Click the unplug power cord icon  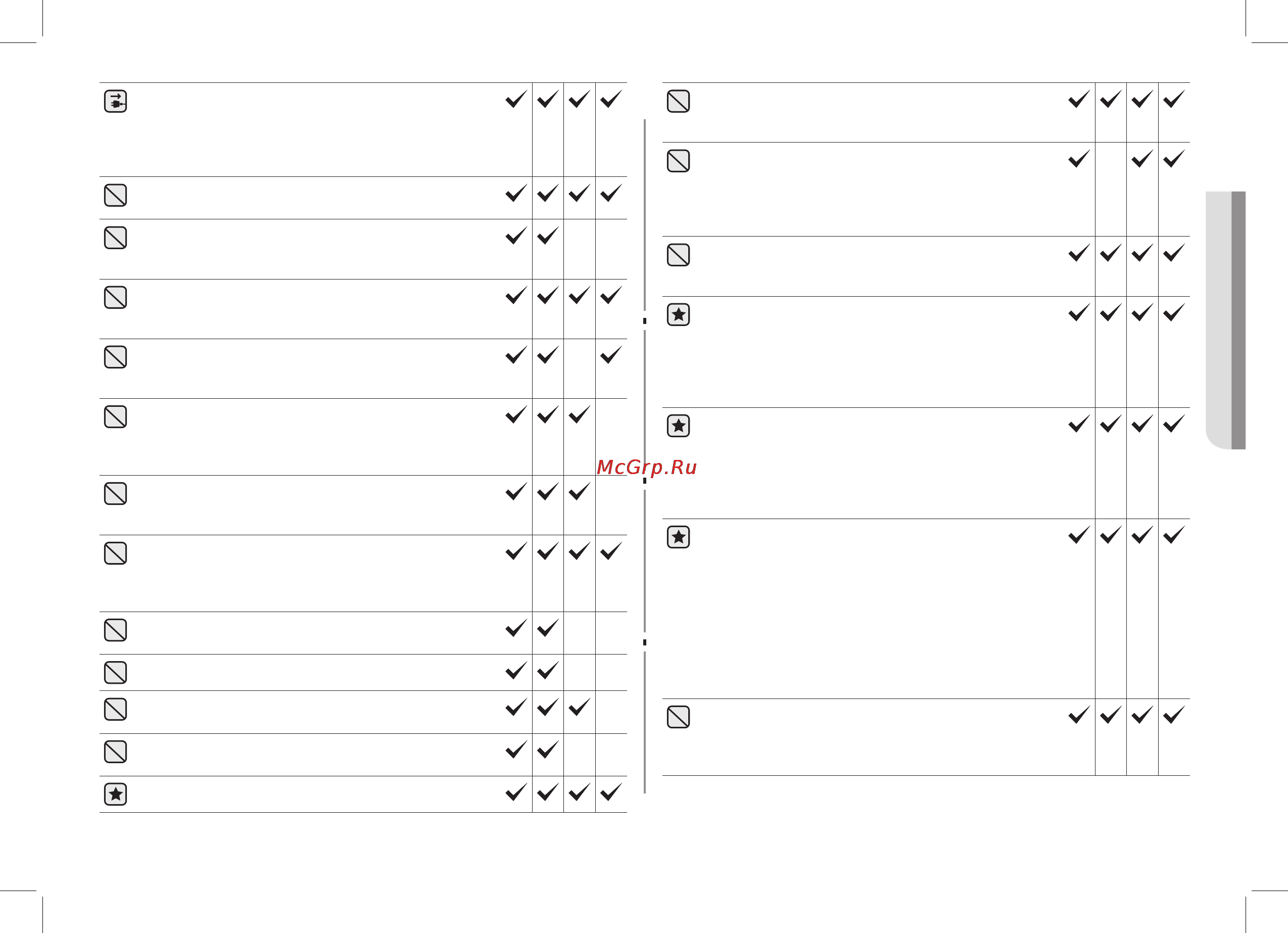[115, 102]
